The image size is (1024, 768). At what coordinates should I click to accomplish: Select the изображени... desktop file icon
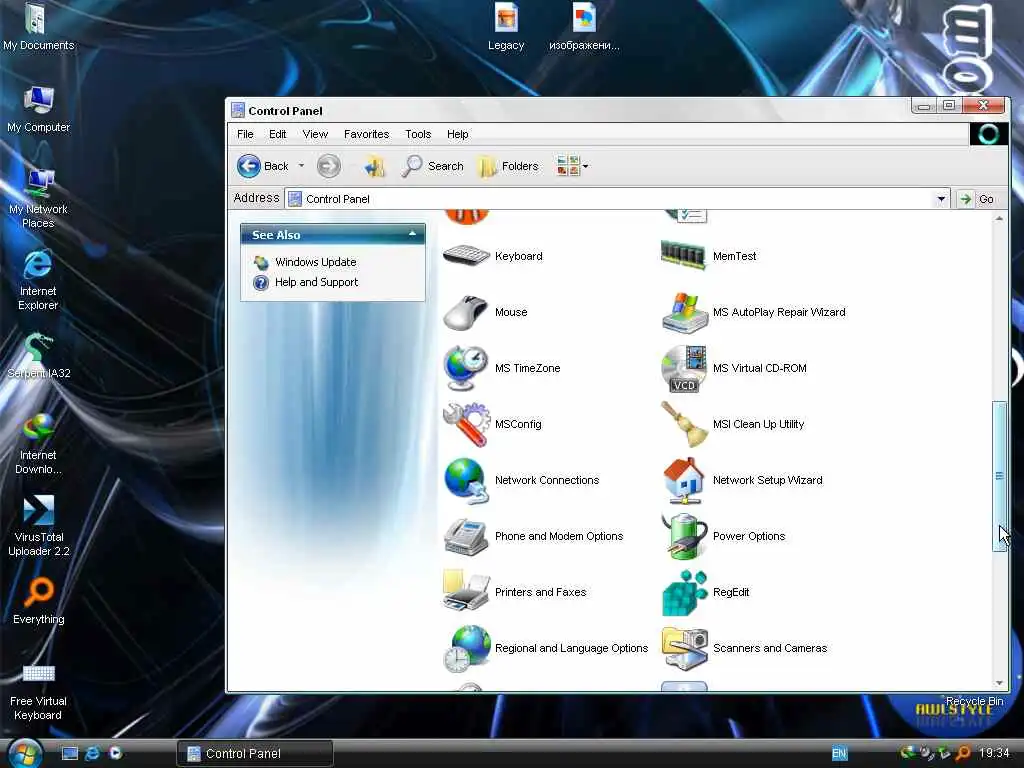(x=584, y=27)
